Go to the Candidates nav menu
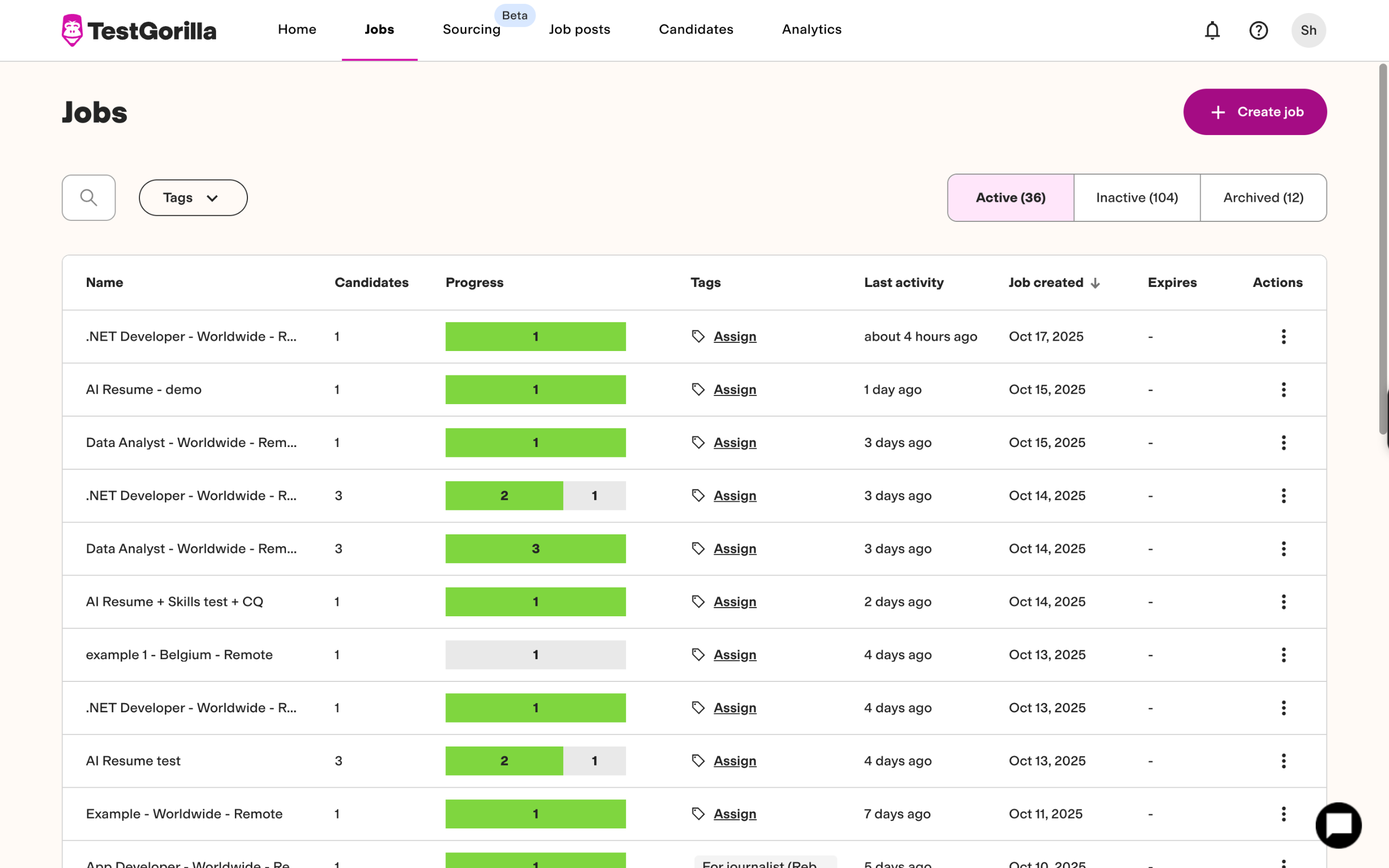 [x=696, y=29]
